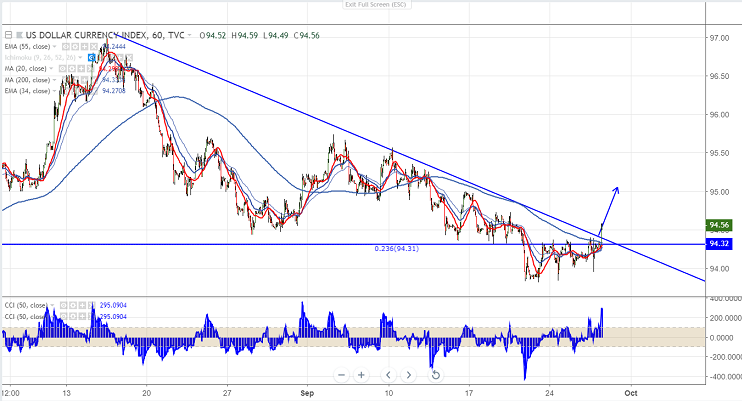Hide the second CCI (50, close) via its eye icon
This screenshot has width=742, height=401.
click(x=64, y=316)
